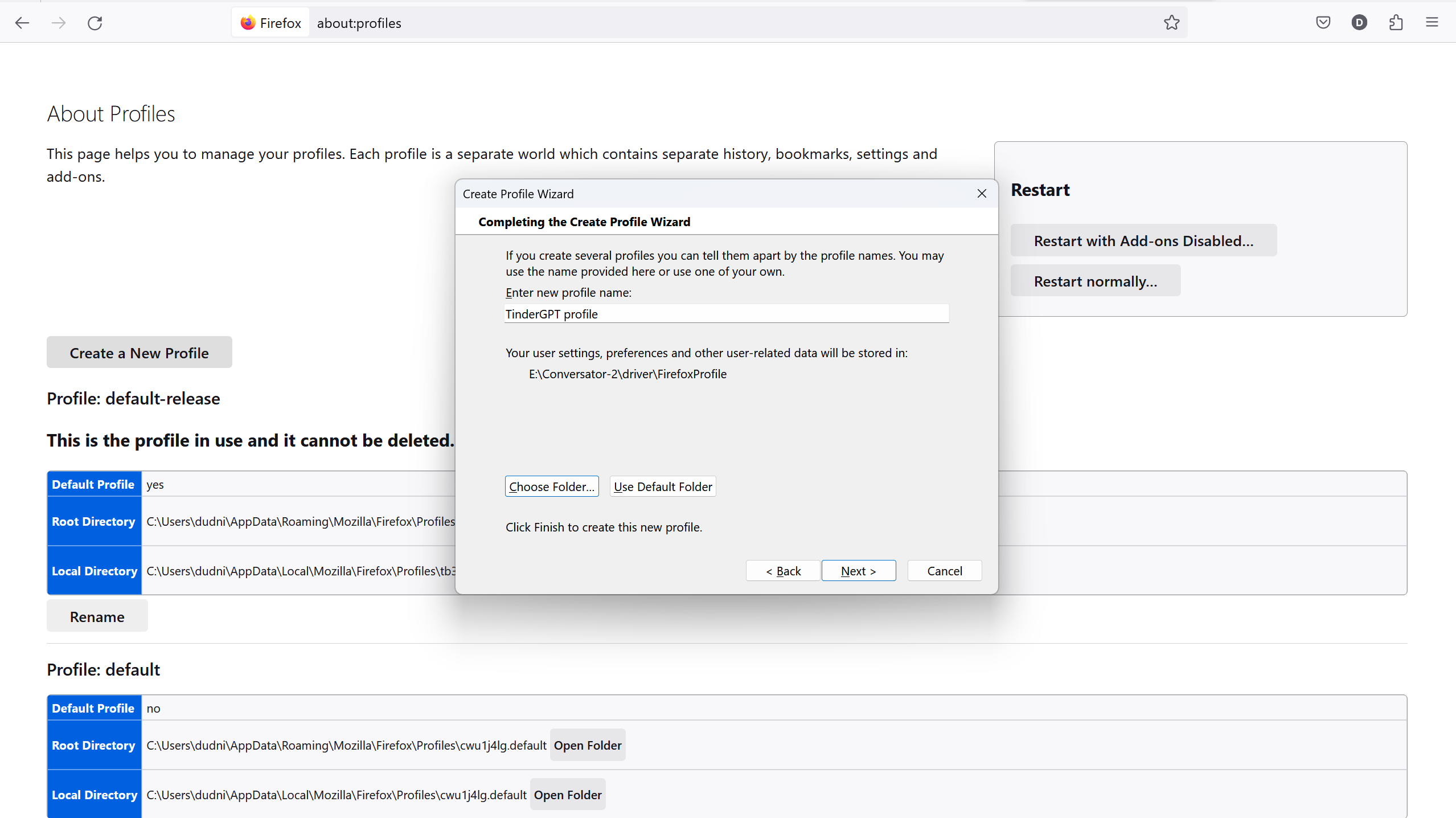Click Restart normally option
This screenshot has height=818, width=1456.
click(1095, 281)
